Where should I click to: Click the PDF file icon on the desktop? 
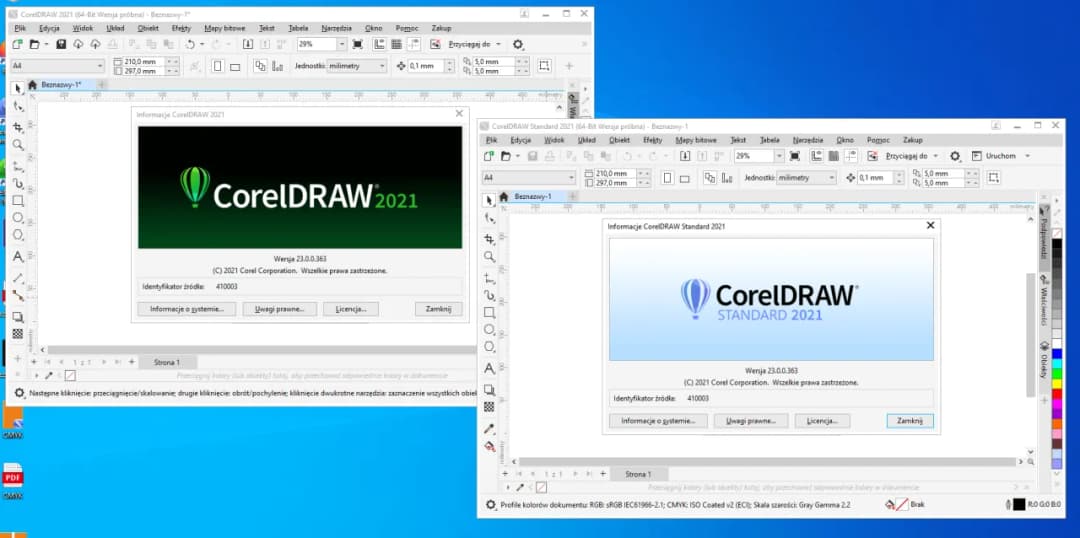point(12,476)
